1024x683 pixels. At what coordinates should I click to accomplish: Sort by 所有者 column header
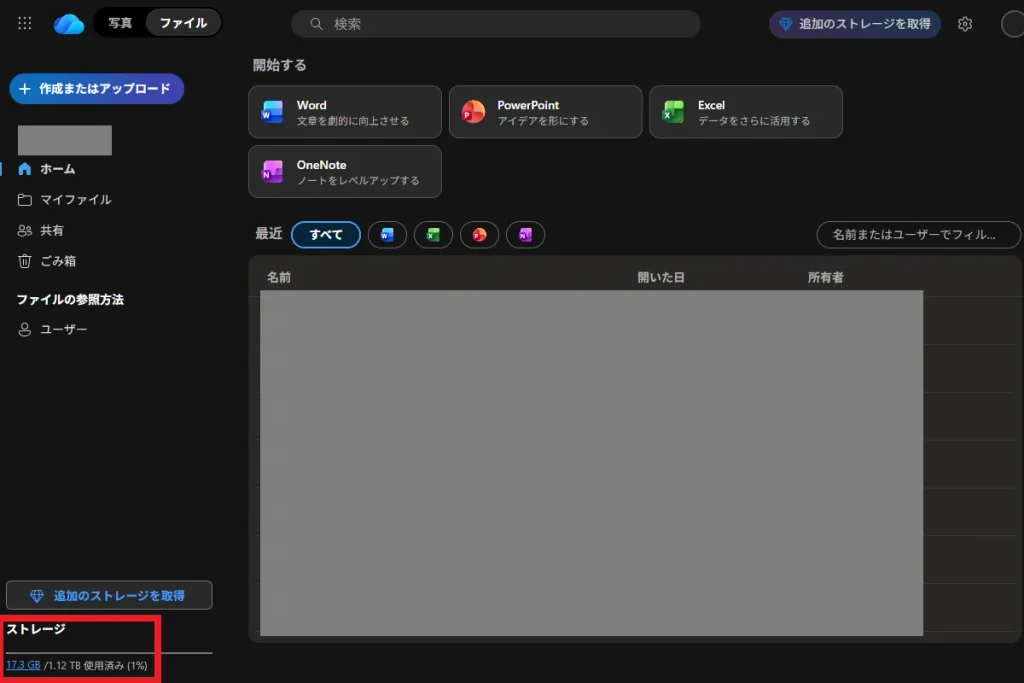pyautogui.click(x=825, y=278)
